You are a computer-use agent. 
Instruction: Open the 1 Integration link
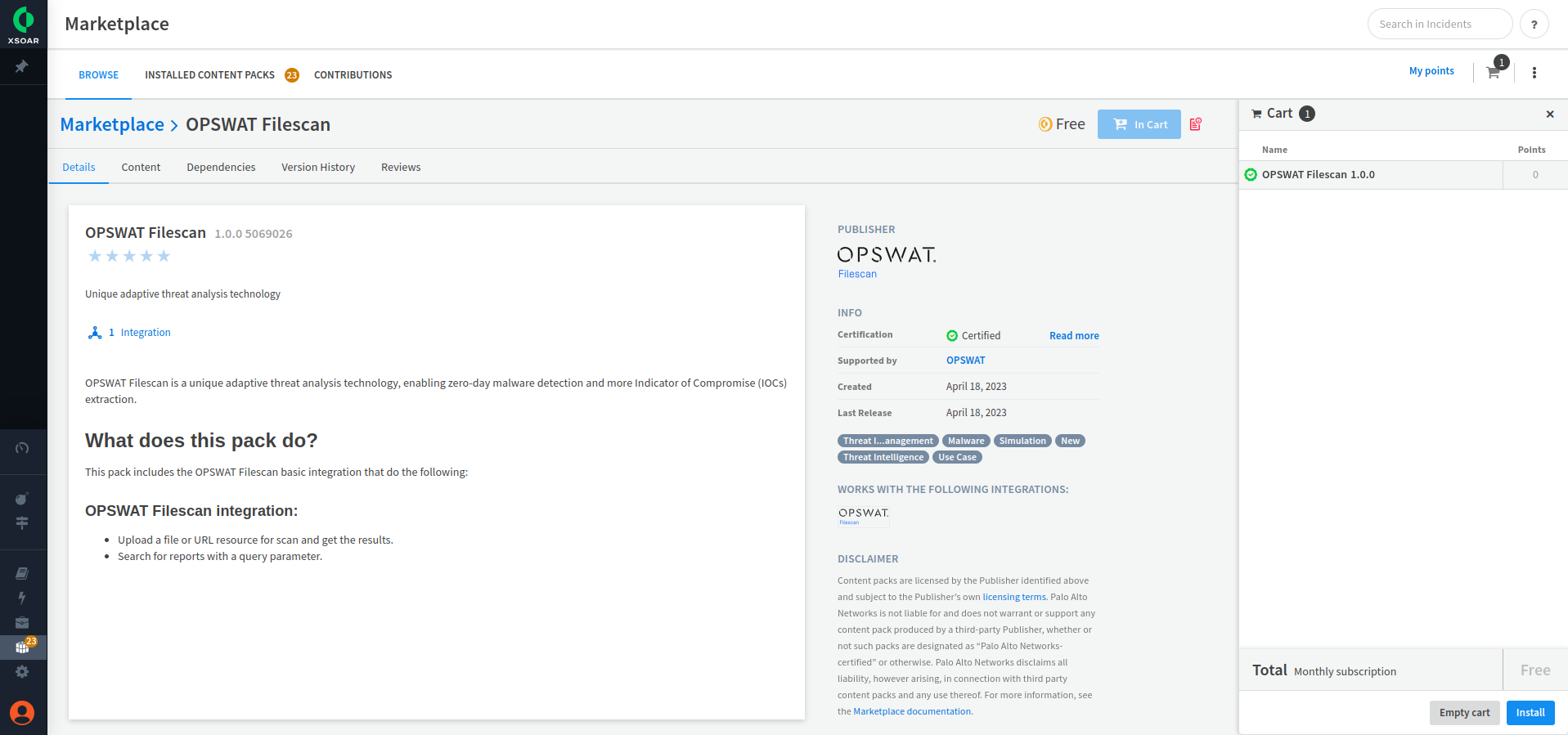coord(140,333)
